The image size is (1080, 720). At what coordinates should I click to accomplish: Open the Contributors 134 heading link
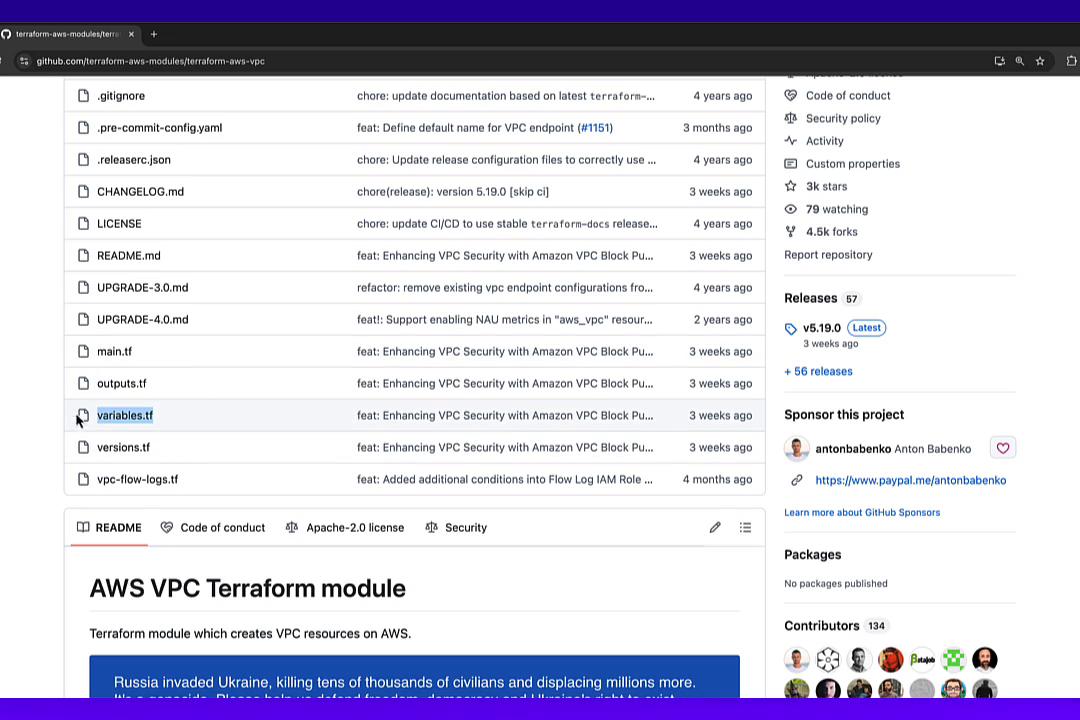point(835,626)
